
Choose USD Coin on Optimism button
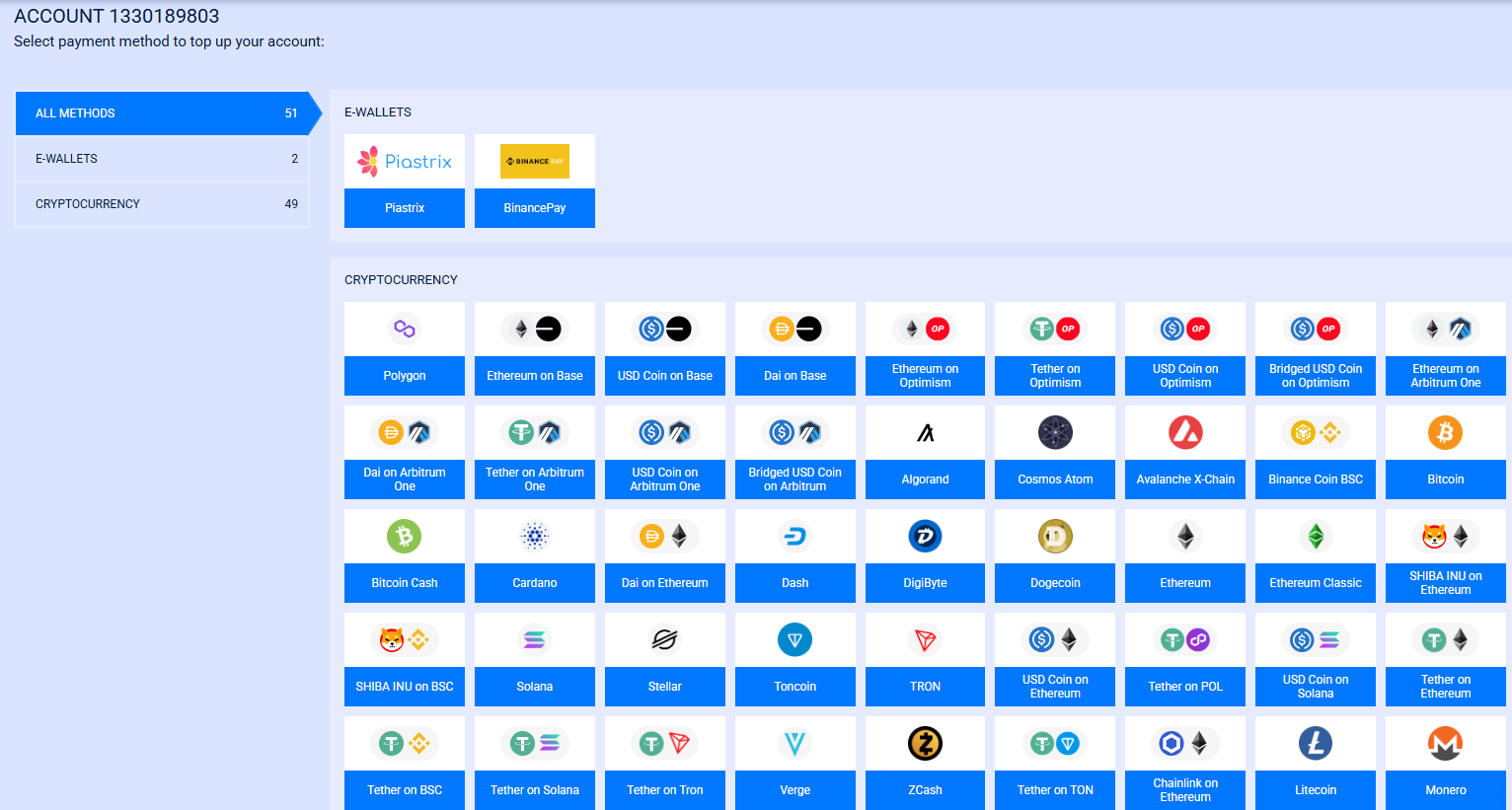[1185, 376]
